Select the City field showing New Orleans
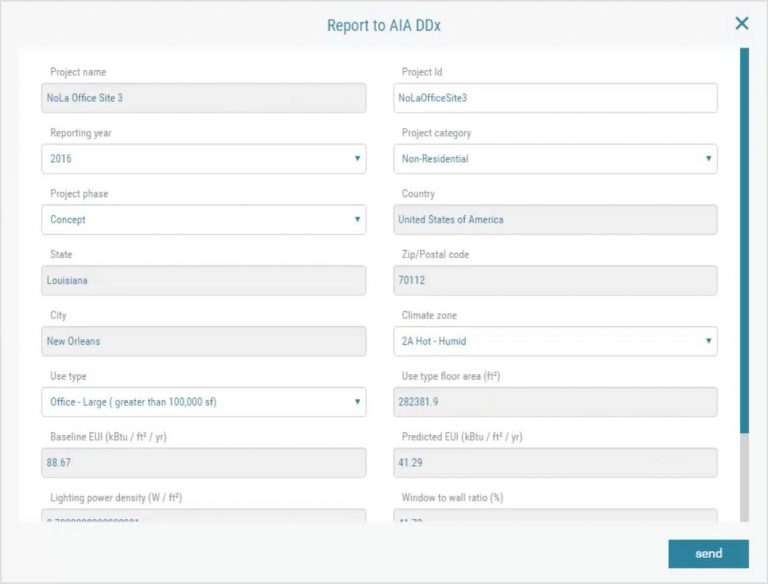The width and height of the screenshot is (768, 584). point(203,341)
